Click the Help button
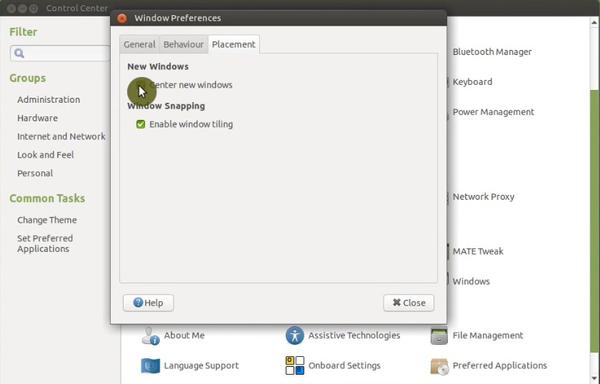The image size is (600, 384). click(x=148, y=303)
